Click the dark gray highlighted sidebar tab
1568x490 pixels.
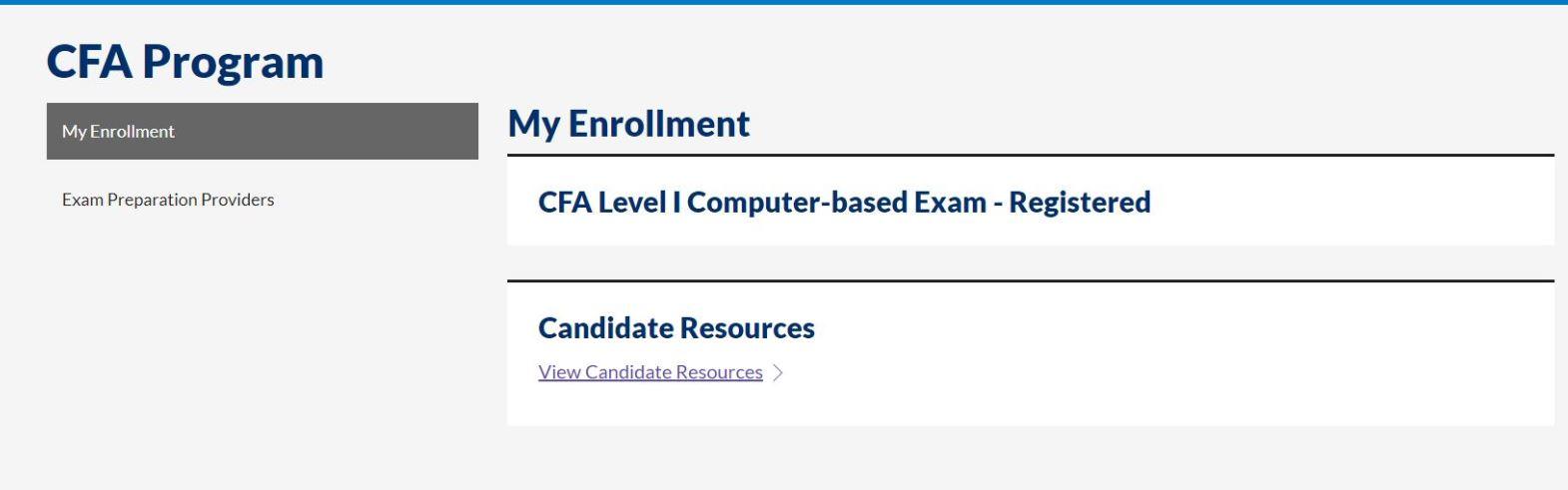263,131
